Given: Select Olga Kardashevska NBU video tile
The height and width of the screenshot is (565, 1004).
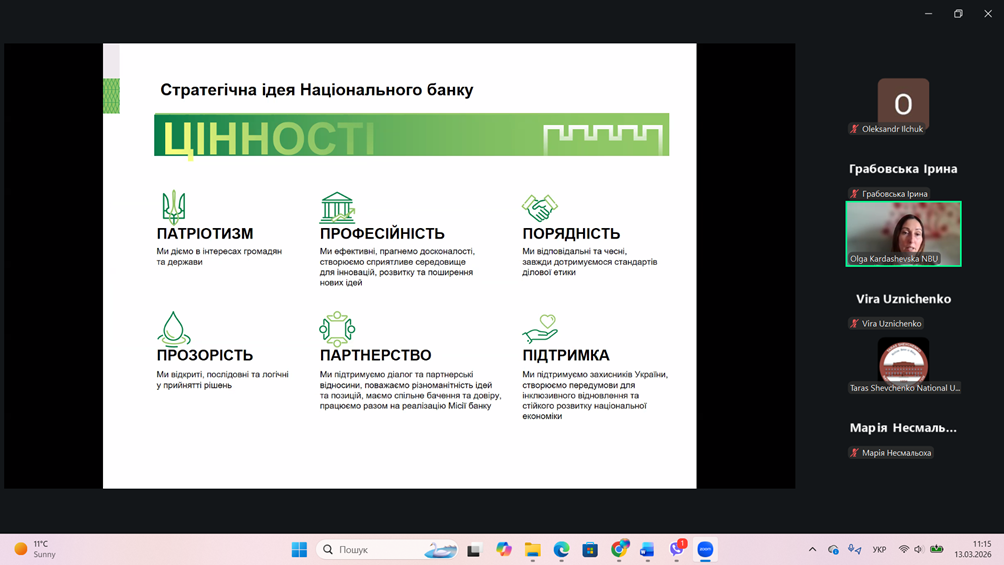Looking at the screenshot, I should pyautogui.click(x=903, y=233).
